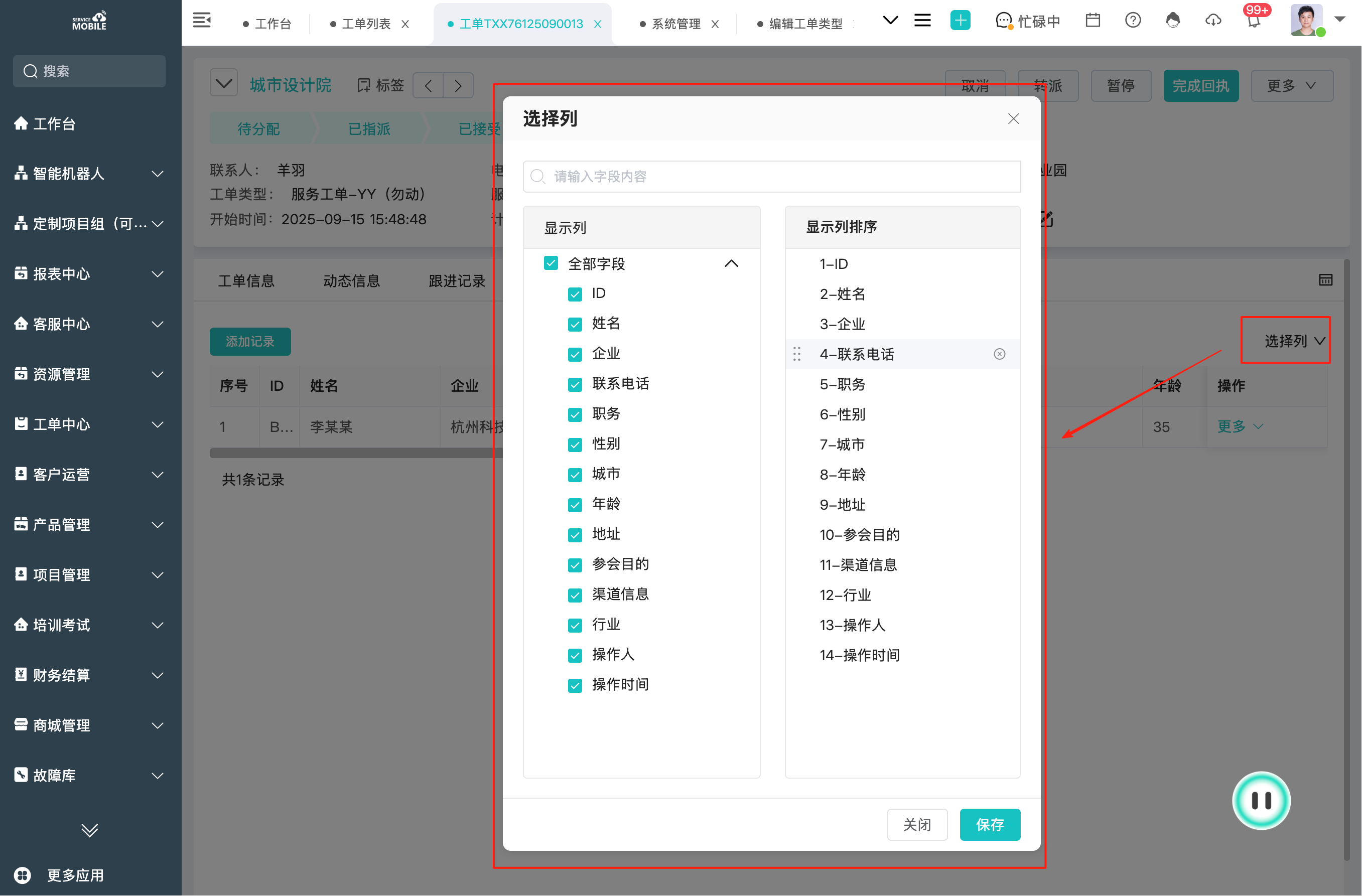
Task: Uncheck the 全部字段 checkbox
Action: (551, 263)
